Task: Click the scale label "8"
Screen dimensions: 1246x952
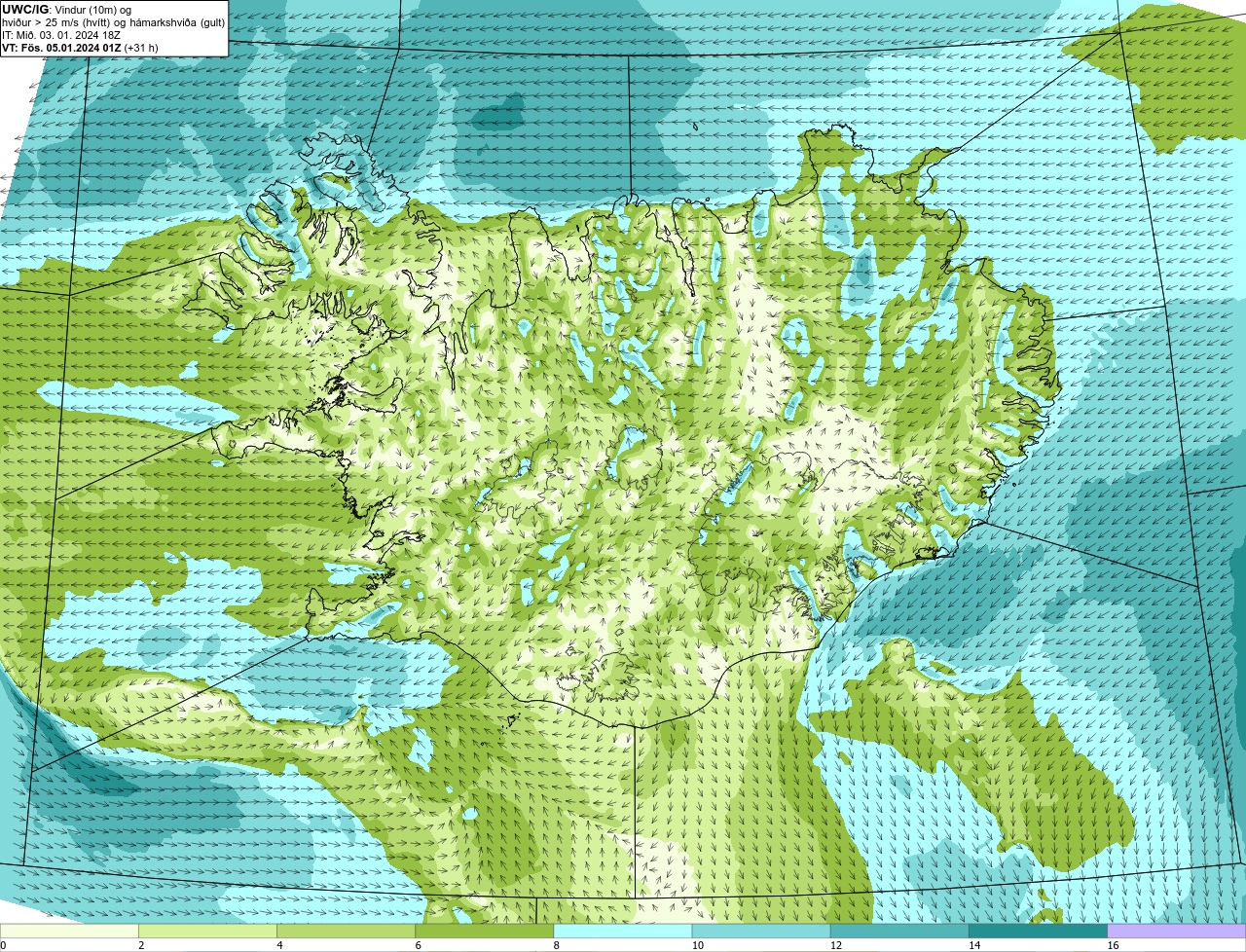Action: coord(556,945)
